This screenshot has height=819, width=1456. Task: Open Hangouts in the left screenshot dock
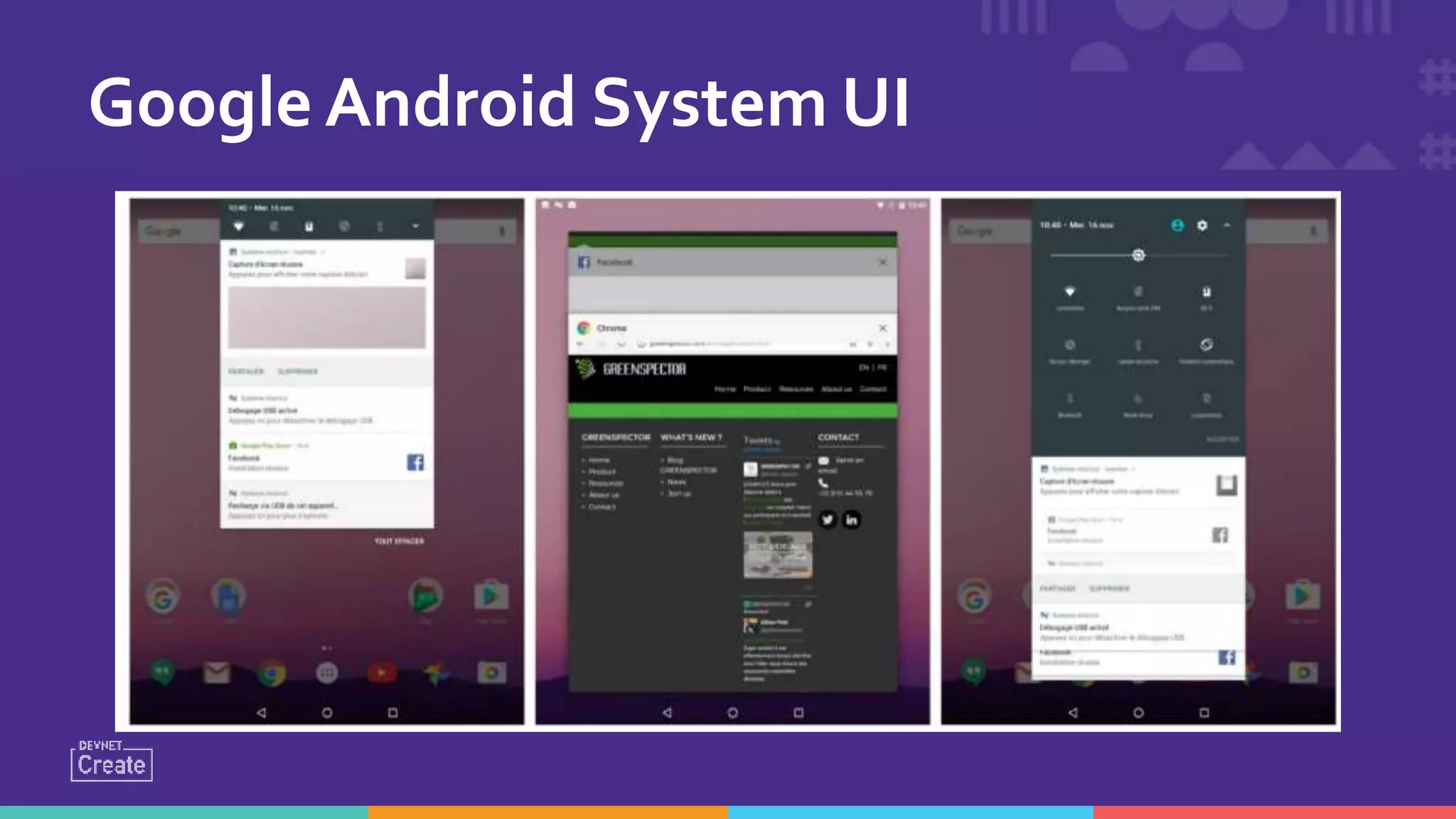(162, 673)
